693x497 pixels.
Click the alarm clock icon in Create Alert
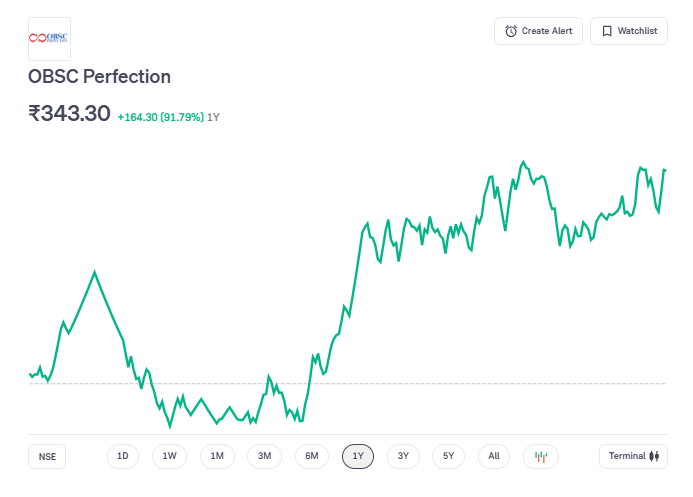pyautogui.click(x=511, y=31)
